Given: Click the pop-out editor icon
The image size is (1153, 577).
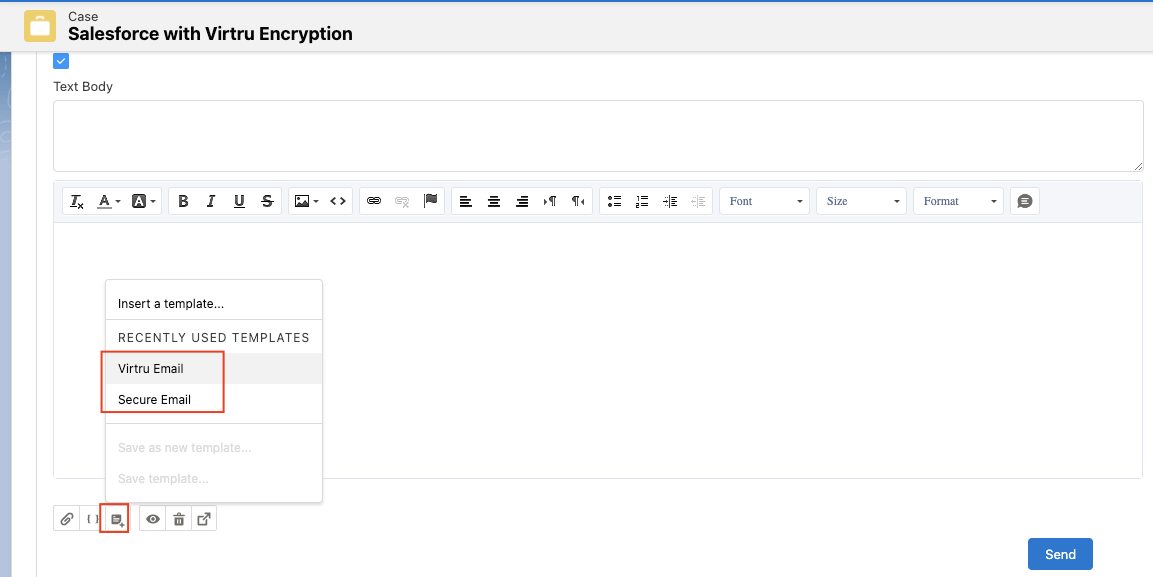Looking at the screenshot, I should [x=204, y=519].
